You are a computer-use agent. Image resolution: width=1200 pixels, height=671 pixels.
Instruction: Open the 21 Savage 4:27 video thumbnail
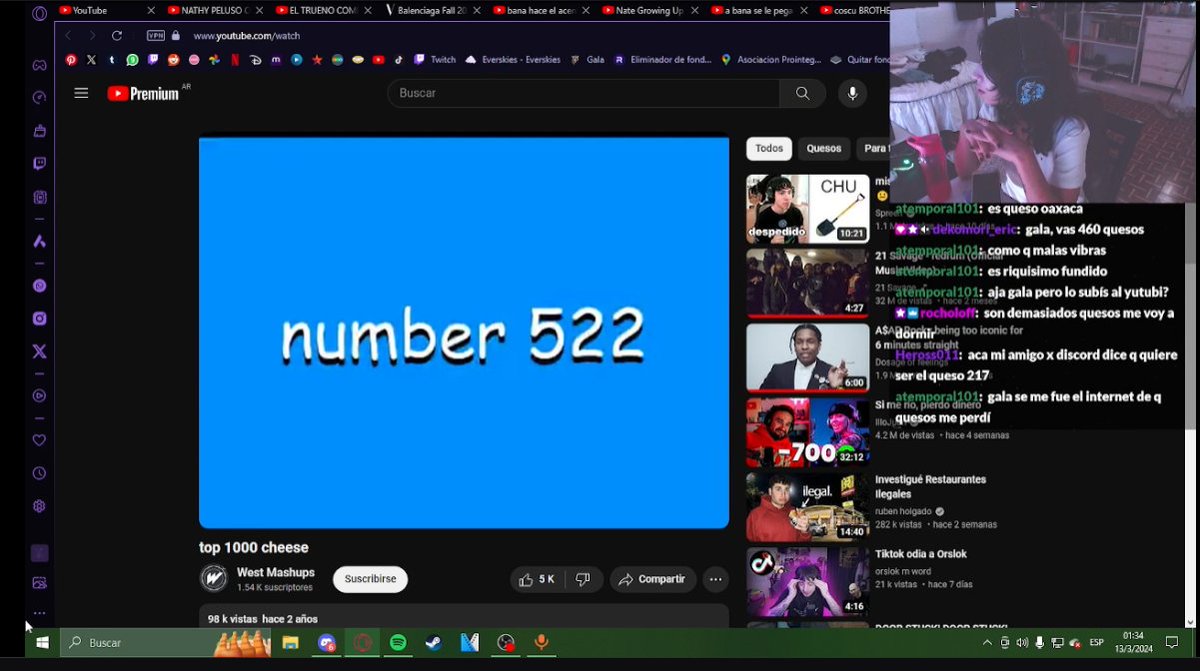807,283
